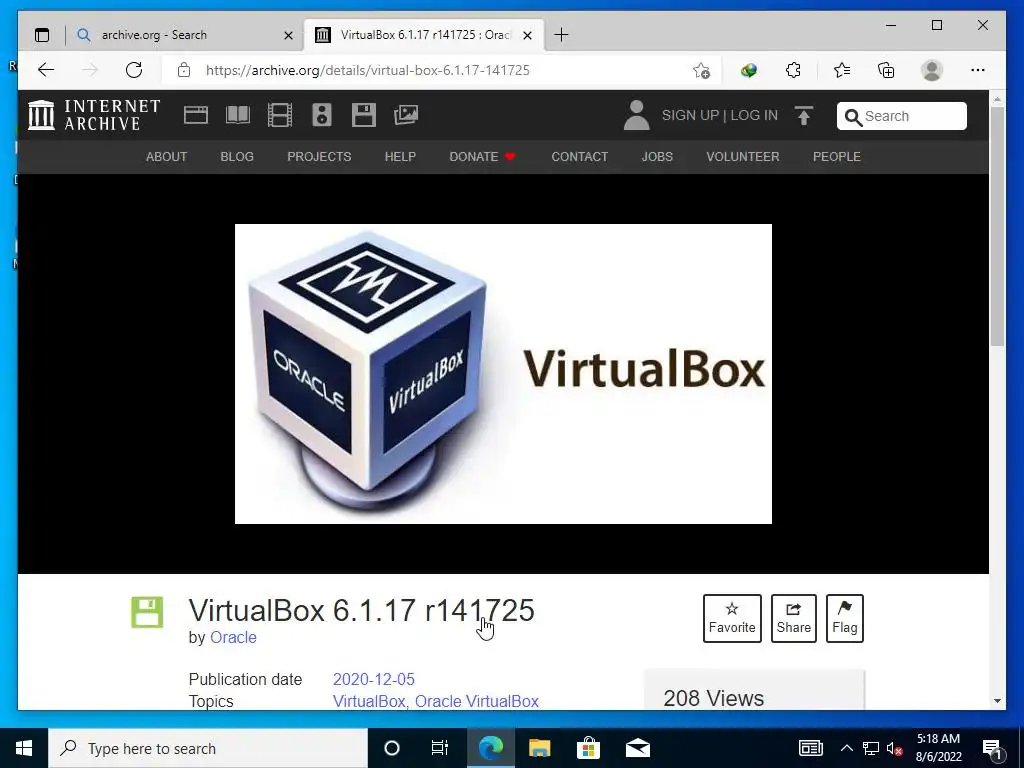Open the Oracle creator link
1024x768 pixels.
[x=233, y=637]
